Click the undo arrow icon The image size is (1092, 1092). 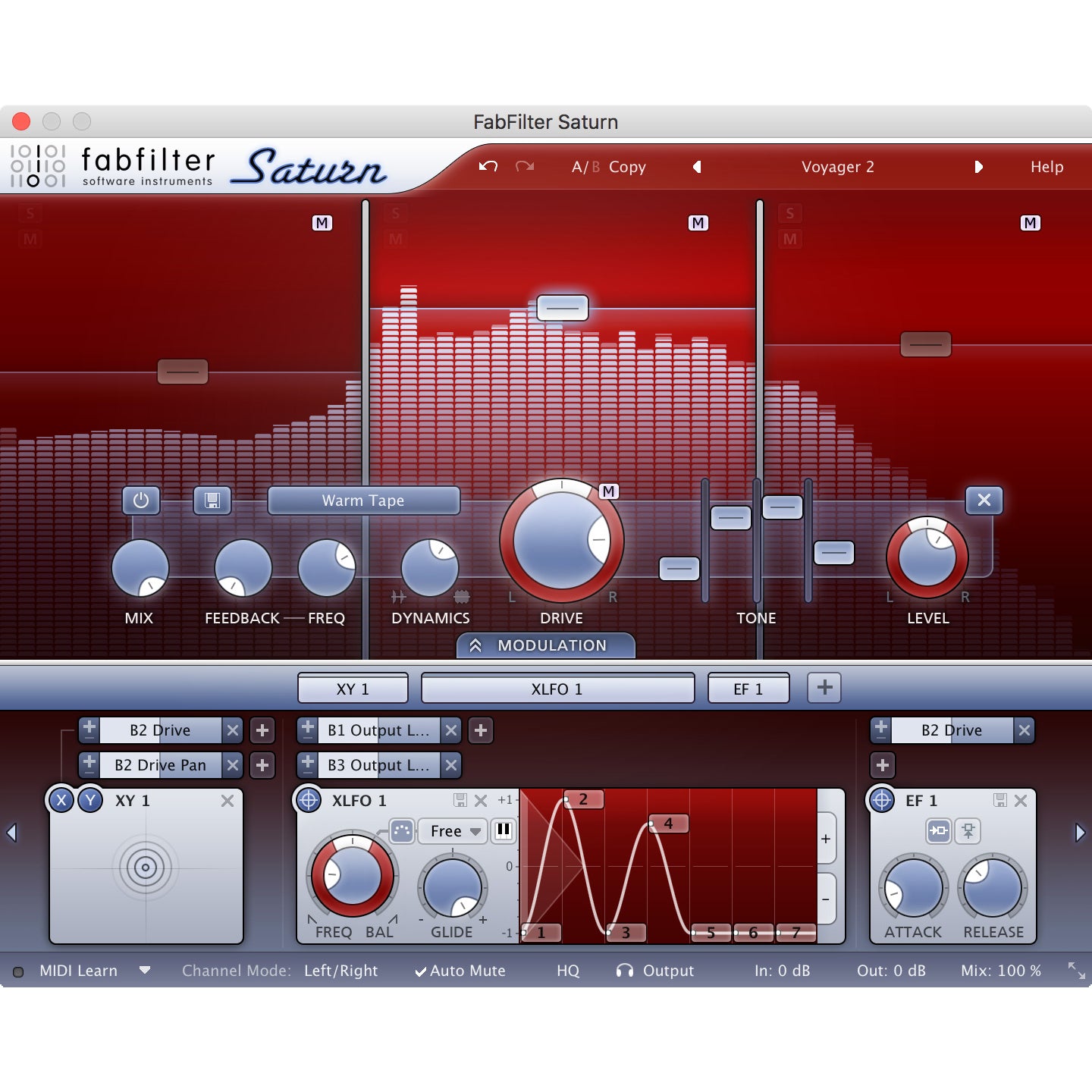[x=488, y=166]
